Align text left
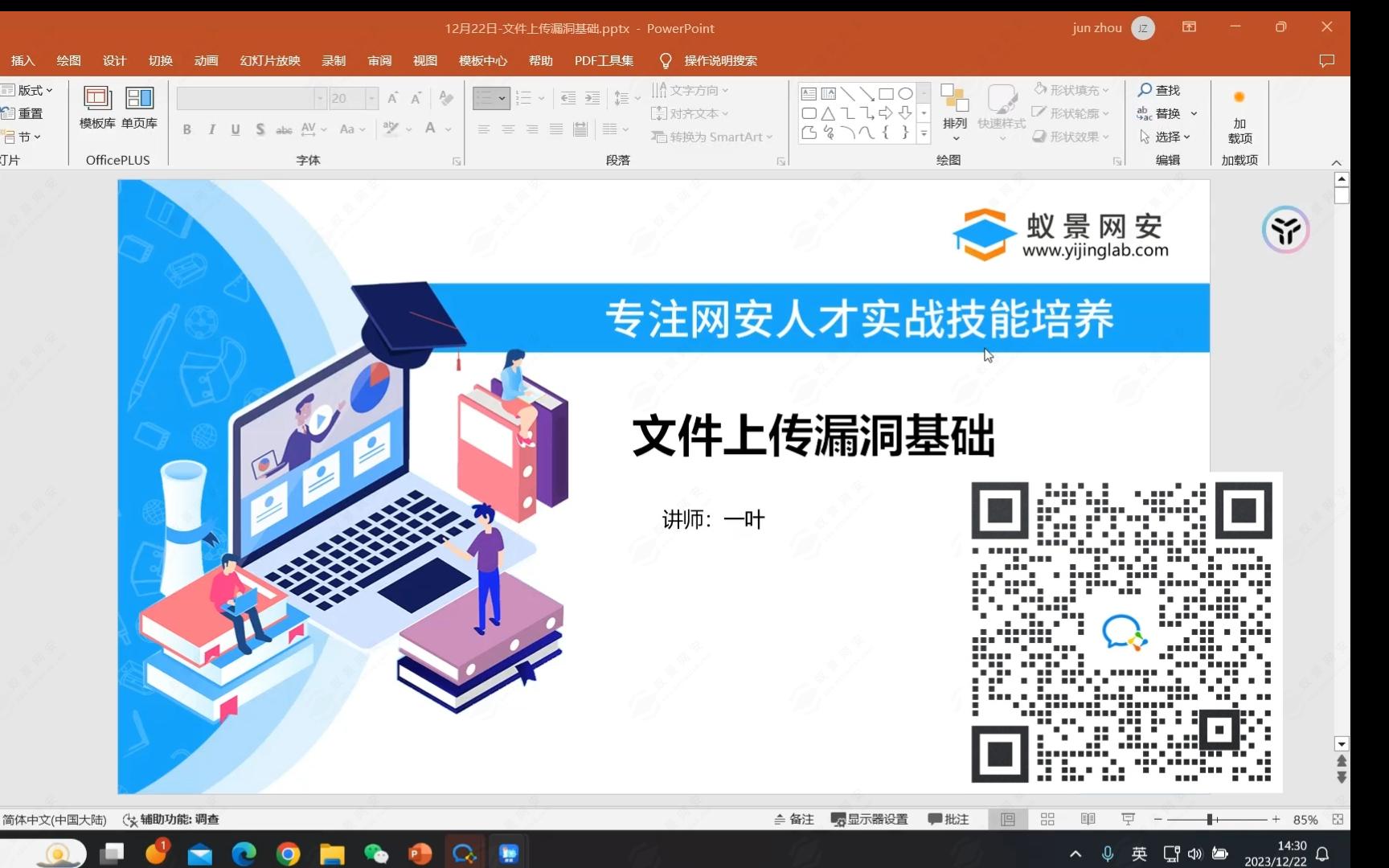 [x=484, y=129]
